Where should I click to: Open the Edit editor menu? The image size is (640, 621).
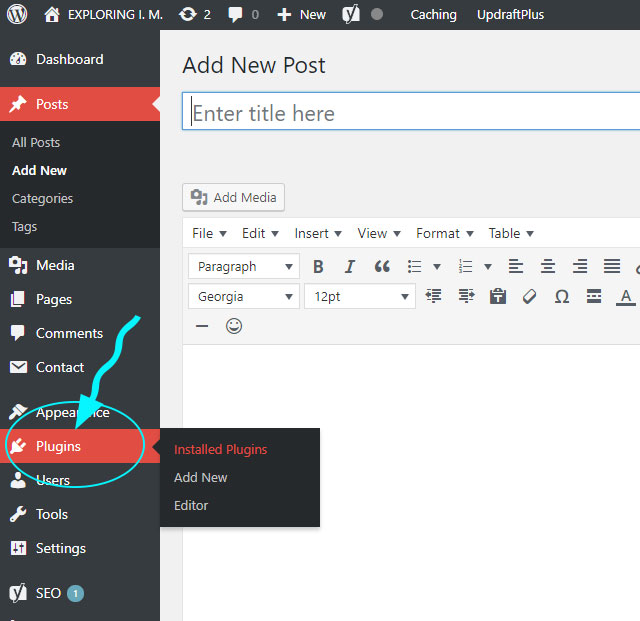click(x=260, y=233)
